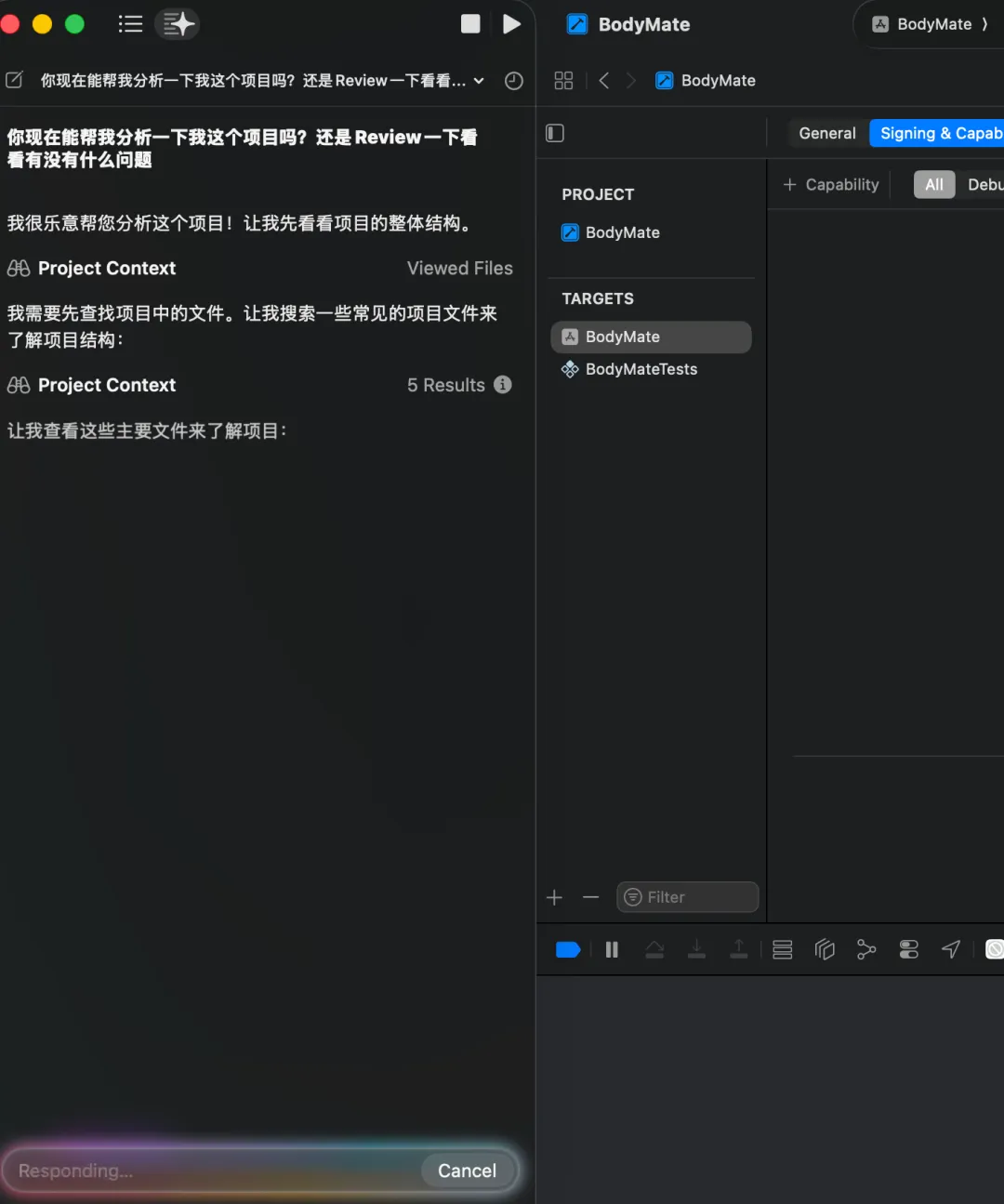Click the PROJECT section header
The image size is (1004, 1204).
click(x=598, y=194)
